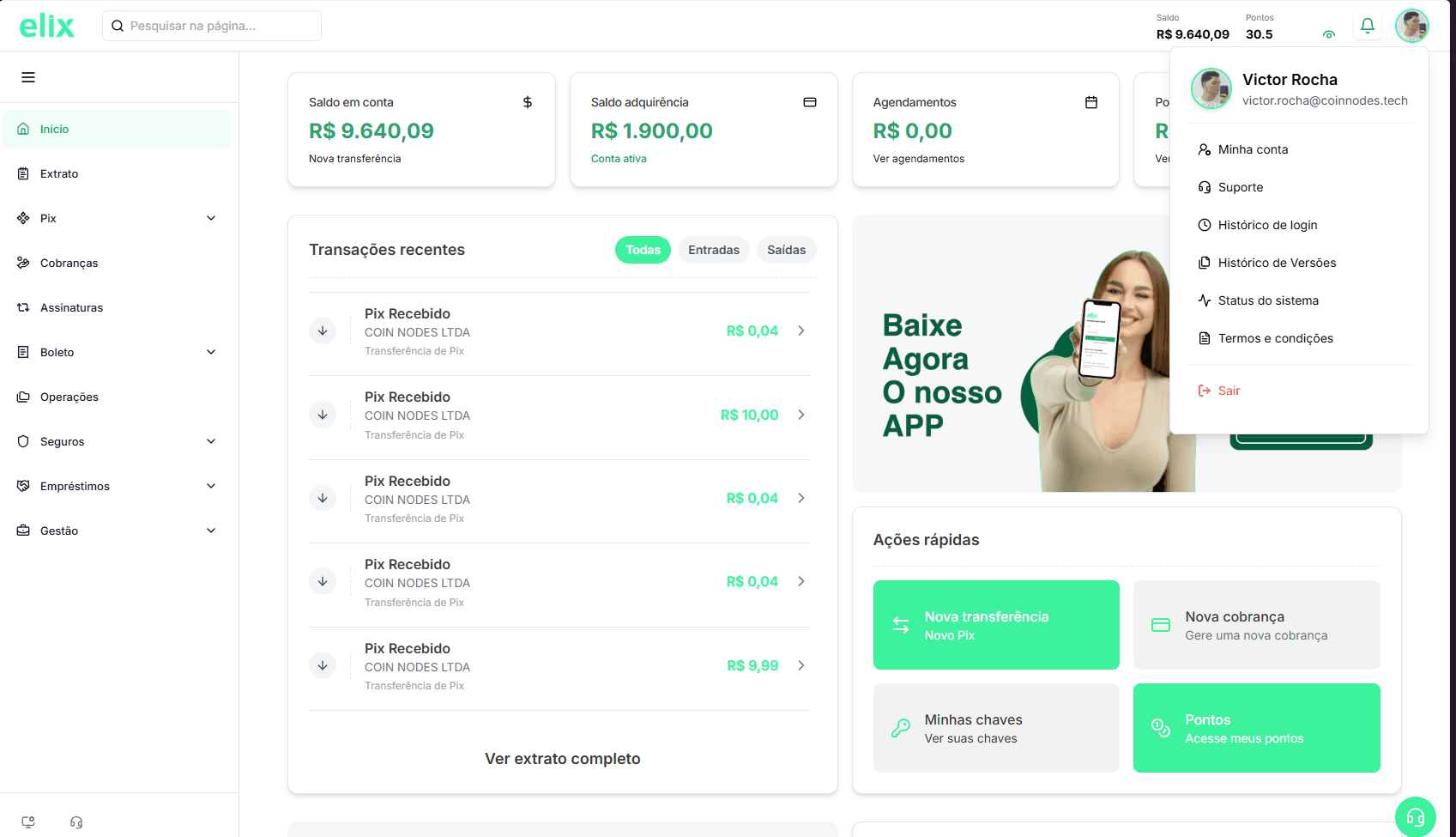The height and width of the screenshot is (837, 1456).
Task: Open the floating support headset button
Action: coord(1416,817)
